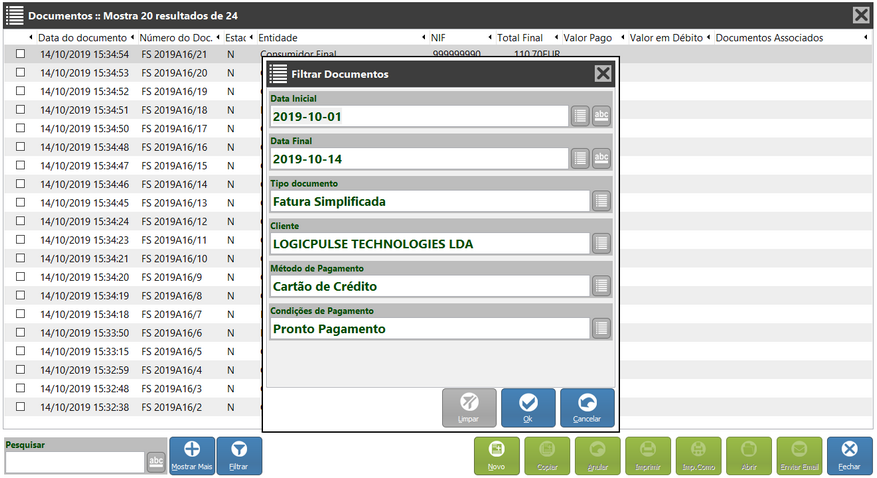
Task: Close the Filtrar Documentos dialog
Action: (x=603, y=73)
